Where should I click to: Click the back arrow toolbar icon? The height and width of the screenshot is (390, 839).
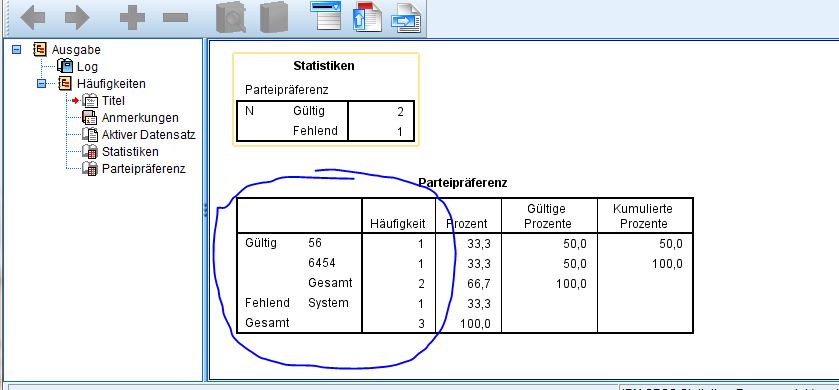pos(33,18)
